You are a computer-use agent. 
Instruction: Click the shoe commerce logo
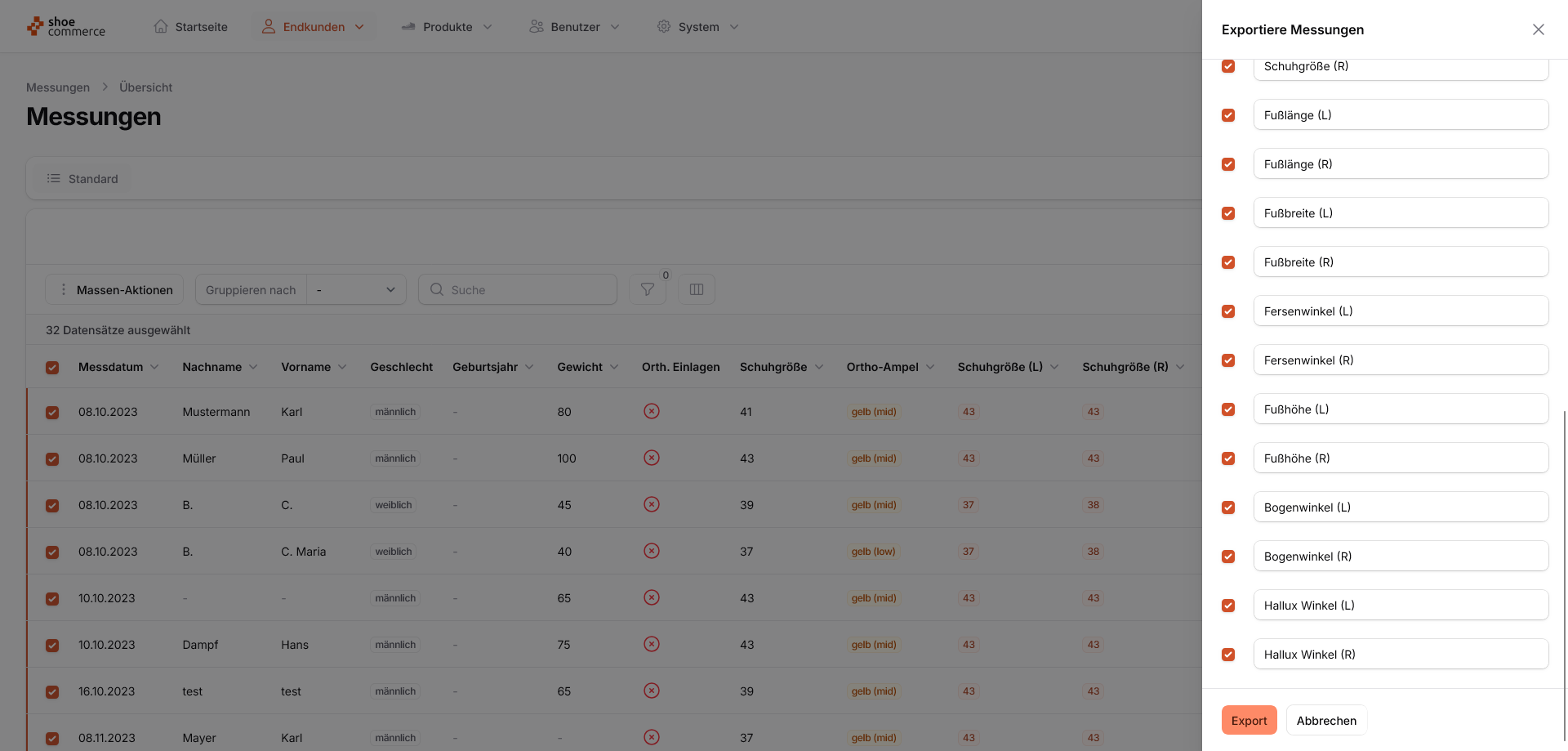coord(66,27)
